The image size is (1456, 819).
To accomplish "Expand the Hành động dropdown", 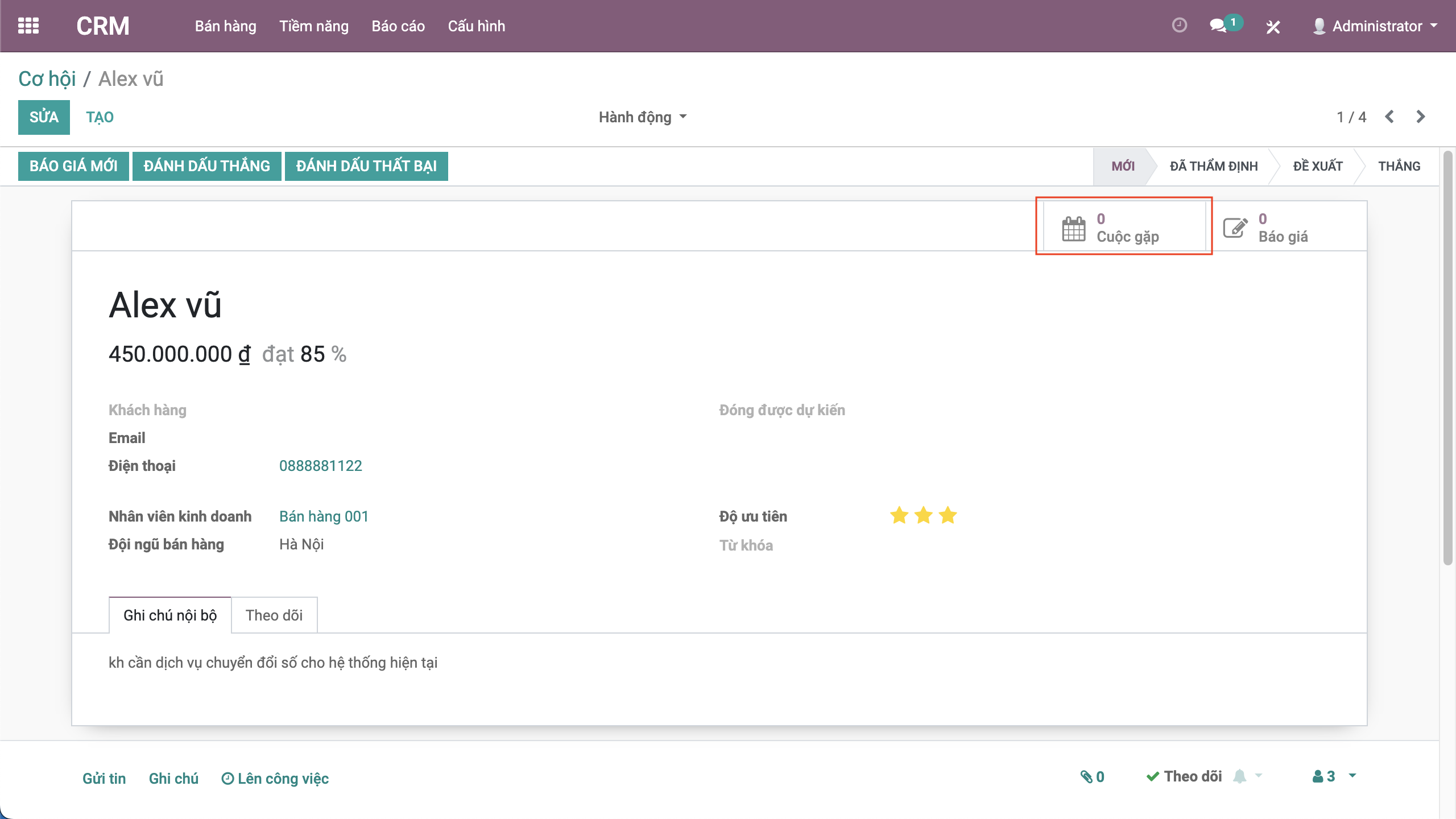I will (643, 117).
